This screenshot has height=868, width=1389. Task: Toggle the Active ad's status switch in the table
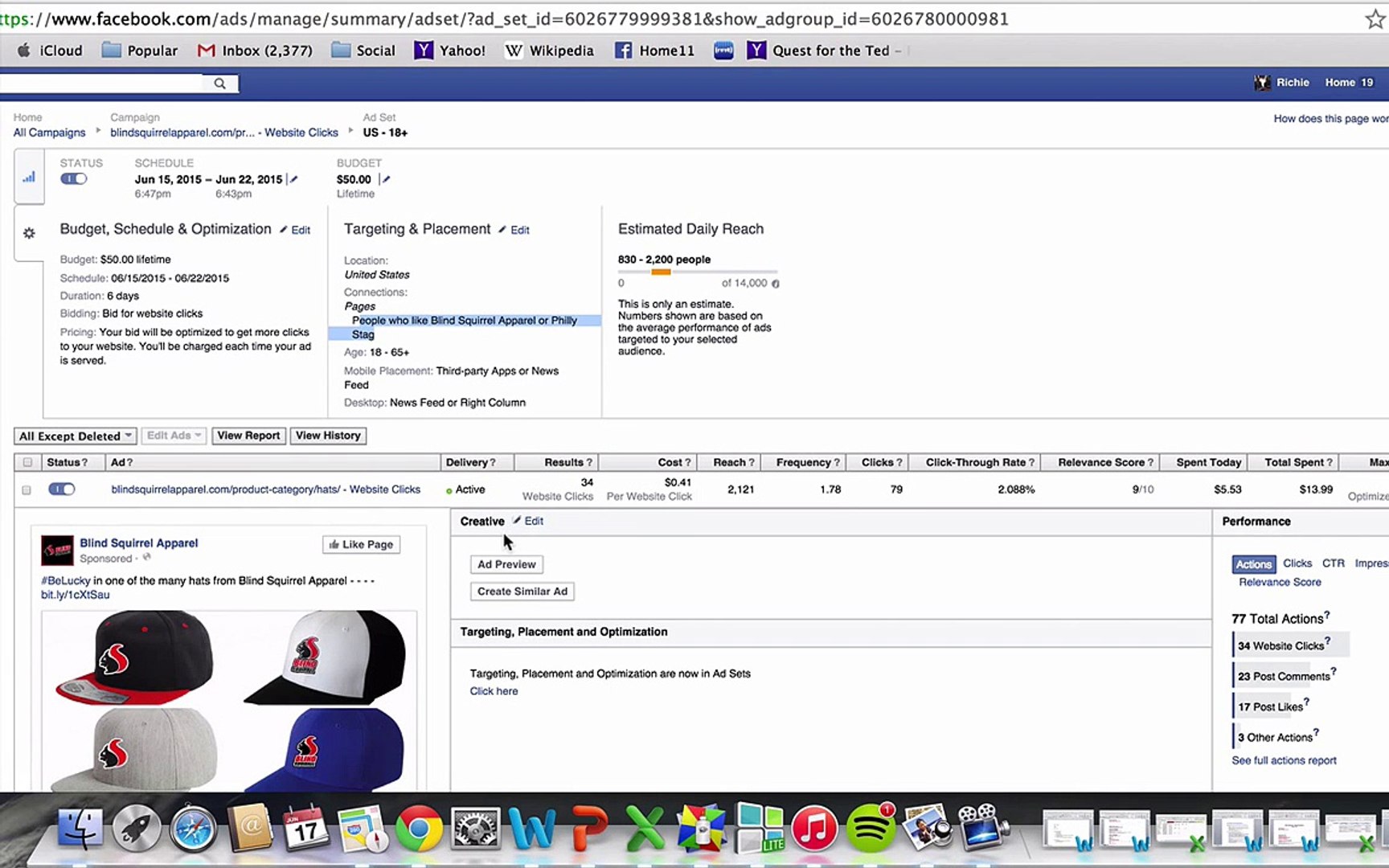point(61,489)
